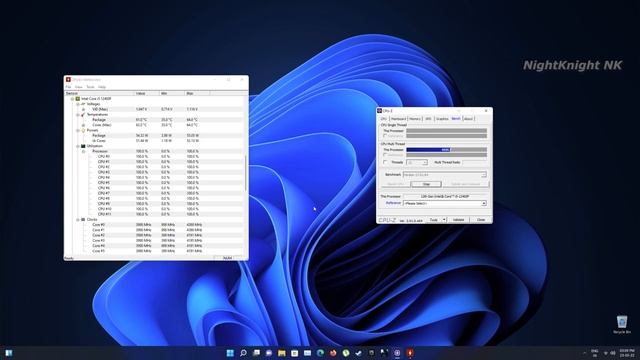640x360 pixels.
Task: Switch to the CPU tab in CPU-Z
Action: point(384,119)
